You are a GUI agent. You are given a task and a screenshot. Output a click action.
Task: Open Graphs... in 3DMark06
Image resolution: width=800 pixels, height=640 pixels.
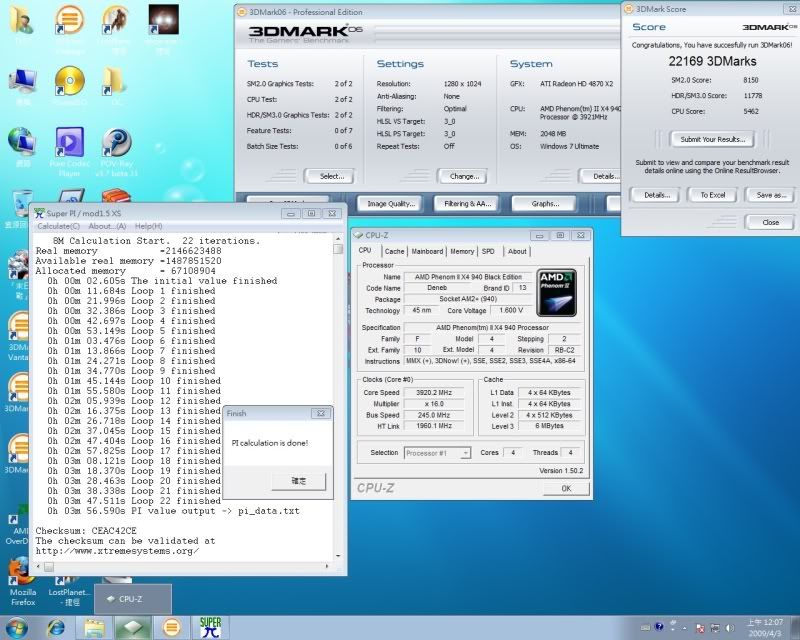pyautogui.click(x=544, y=204)
